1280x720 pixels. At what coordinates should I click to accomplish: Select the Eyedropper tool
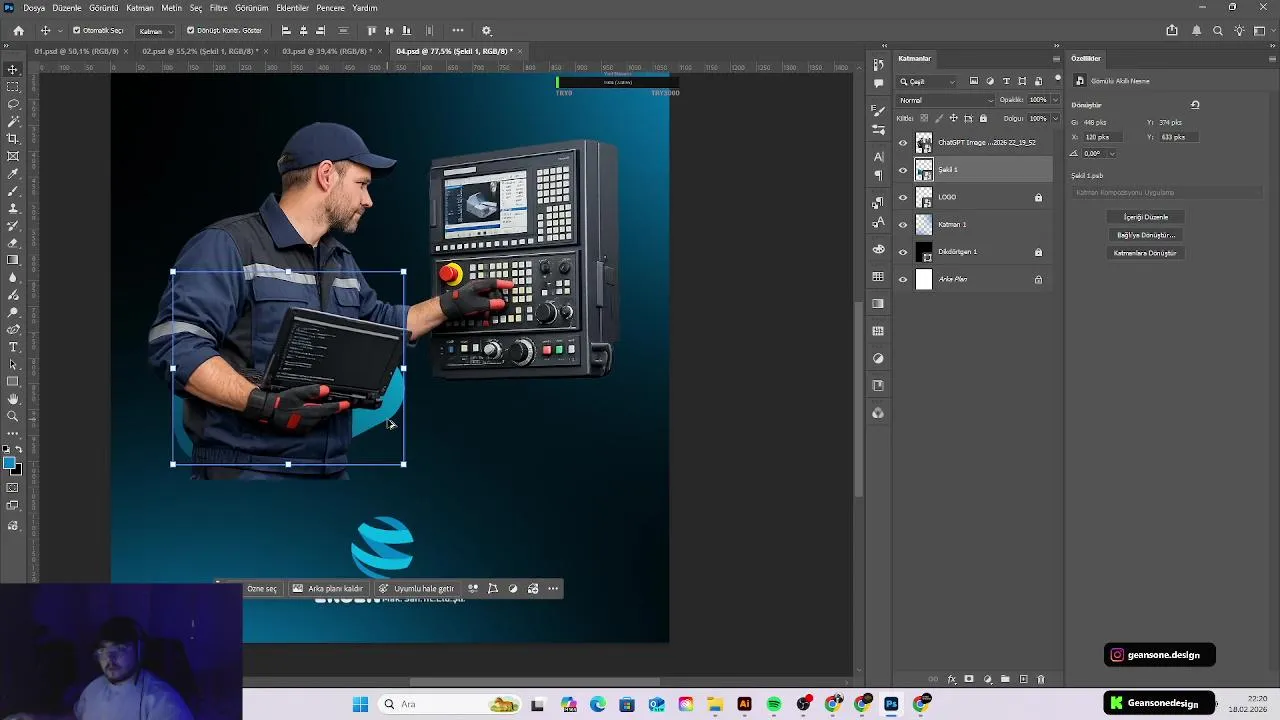click(x=13, y=173)
